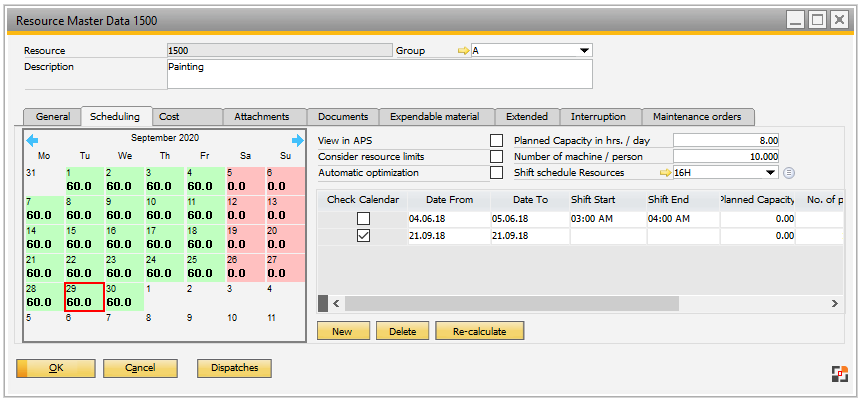This screenshot has width=861, height=401.
Task: Uncheck Check Calendar for 21.09.18 row
Action: pyautogui.click(x=363, y=236)
